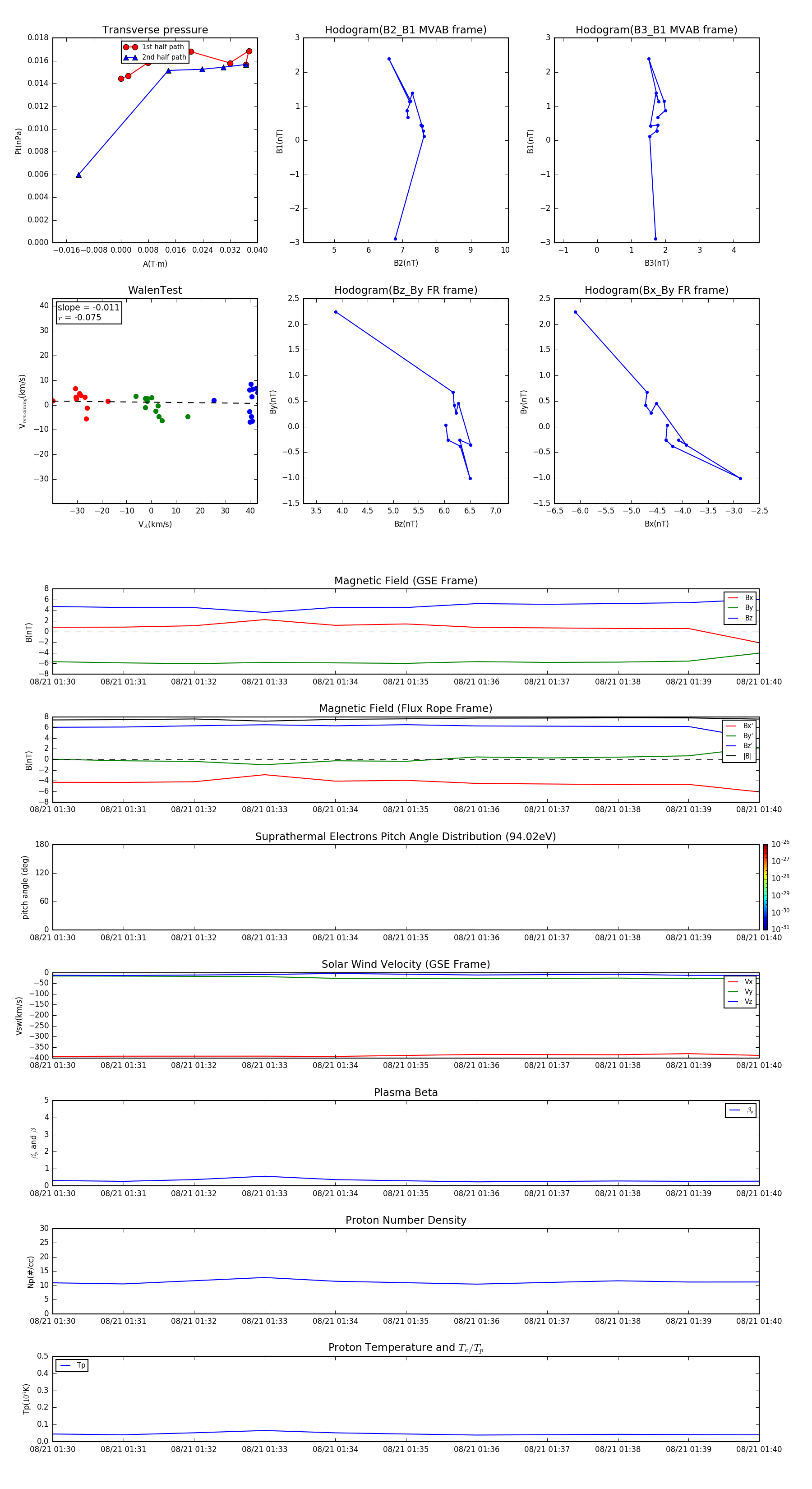
Task: Click the 'Hodogram(Bz_By FR frame)' title
Action: pyautogui.click(x=406, y=290)
